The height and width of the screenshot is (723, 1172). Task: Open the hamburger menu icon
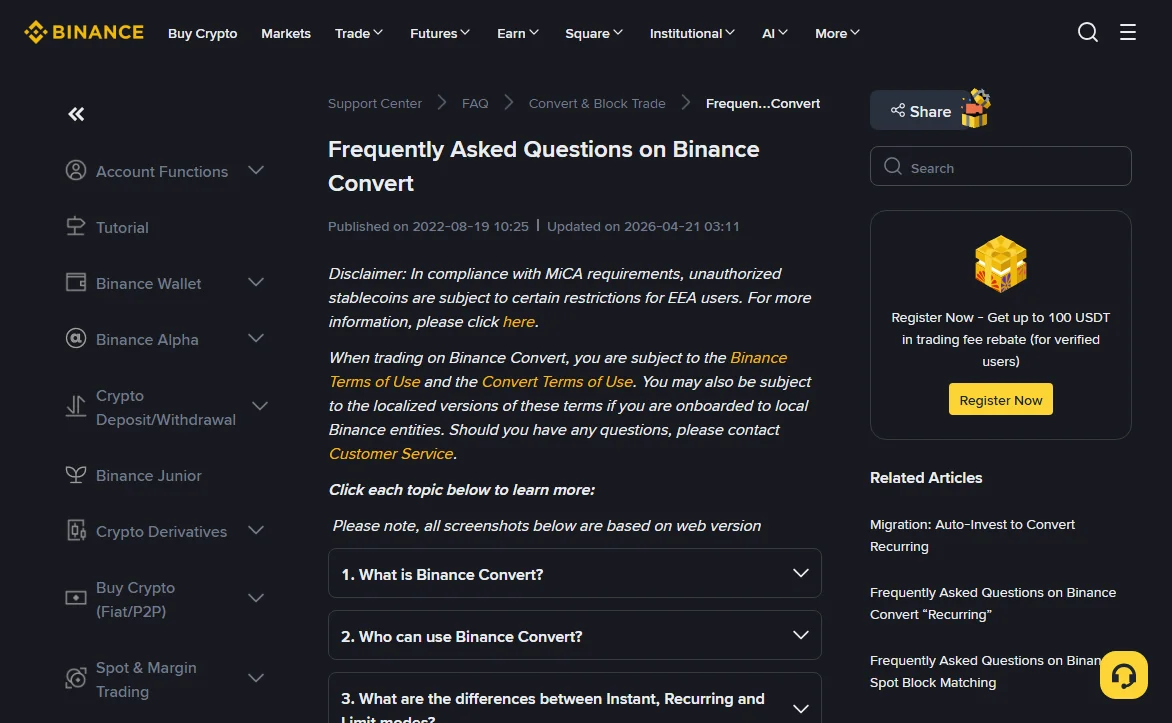click(x=1127, y=32)
